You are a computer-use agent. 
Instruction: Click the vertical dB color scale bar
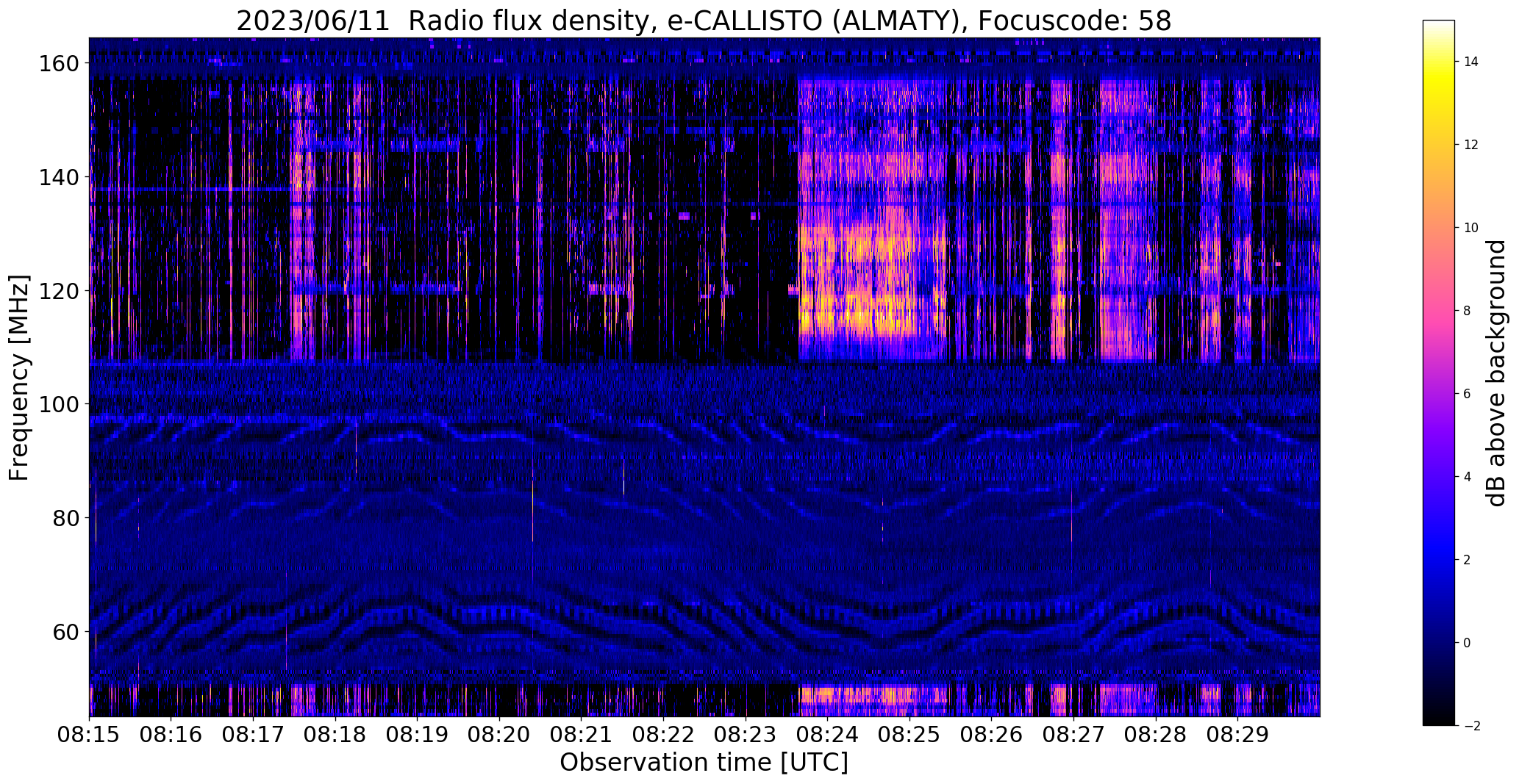pos(1439,373)
